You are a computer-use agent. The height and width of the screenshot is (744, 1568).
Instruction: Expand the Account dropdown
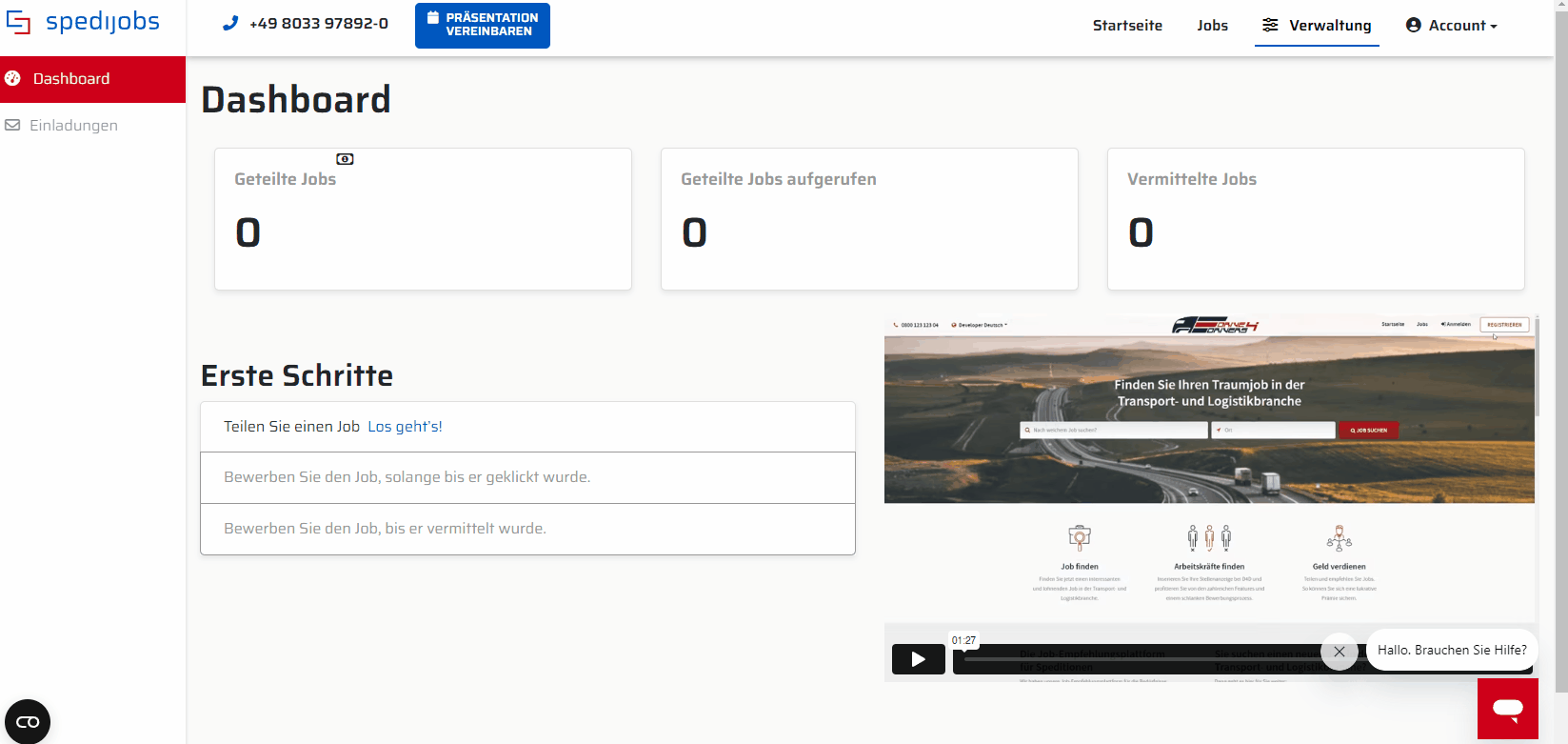point(1452,26)
